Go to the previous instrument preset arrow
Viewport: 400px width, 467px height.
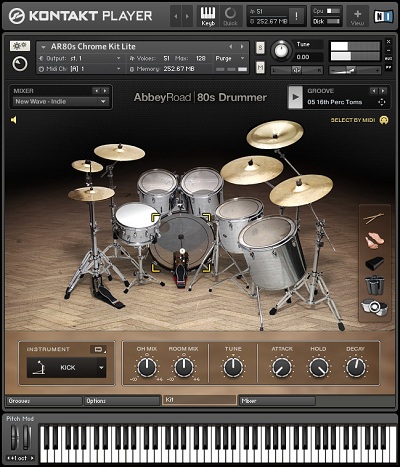(x=230, y=47)
